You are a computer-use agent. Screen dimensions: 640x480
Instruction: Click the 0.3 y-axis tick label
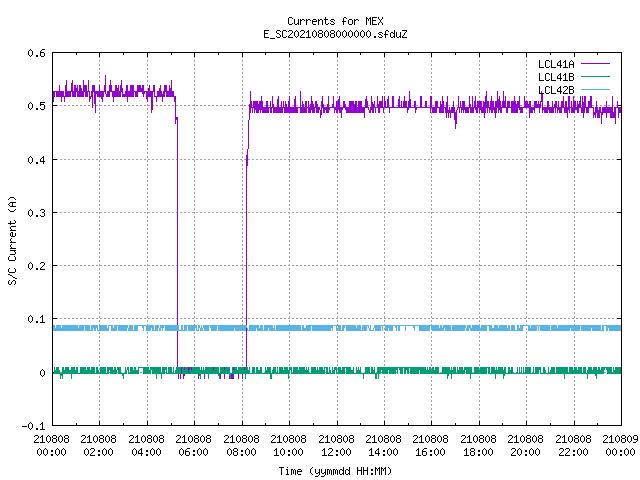tap(36, 213)
